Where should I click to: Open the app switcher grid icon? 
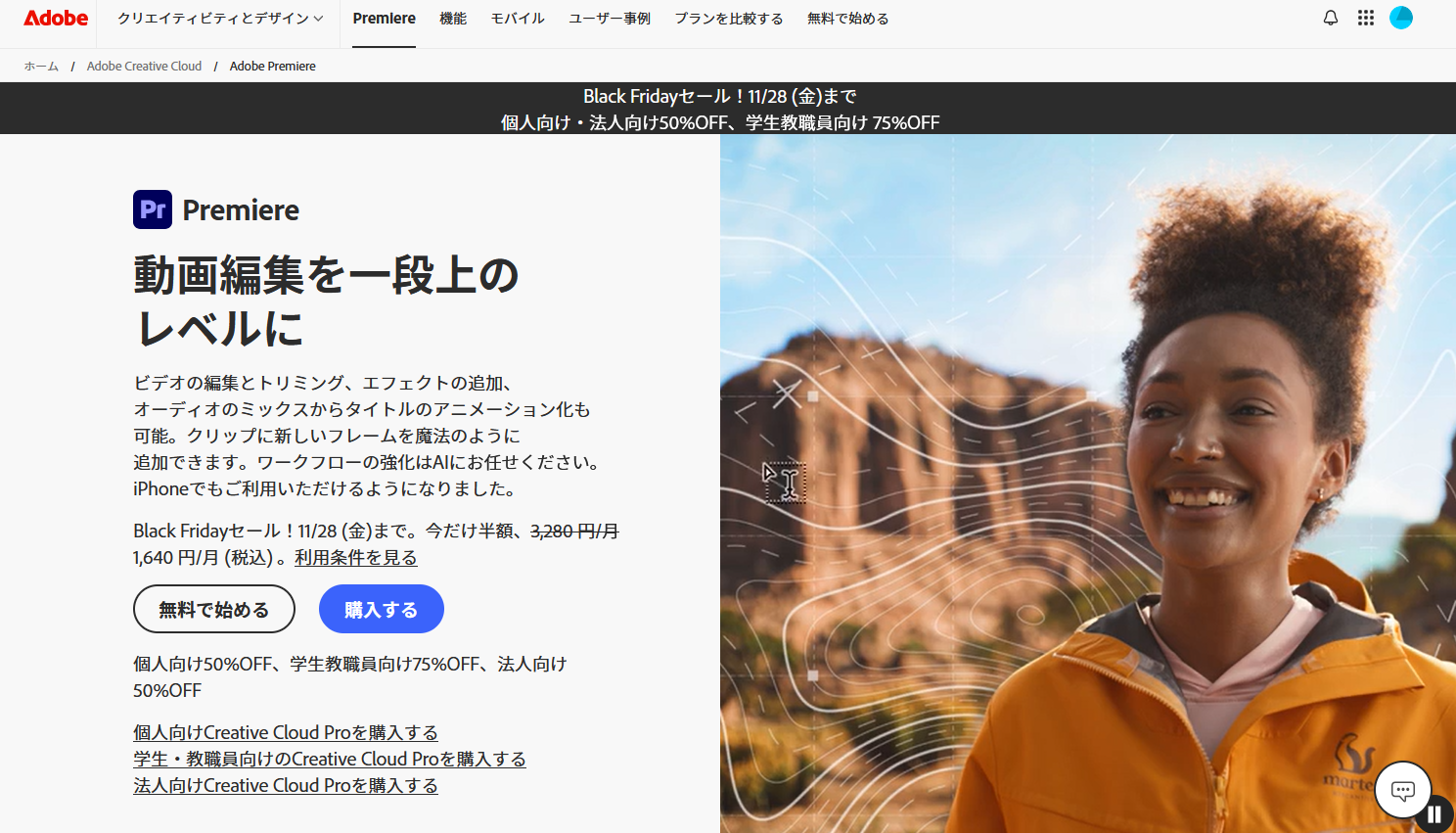1366,18
